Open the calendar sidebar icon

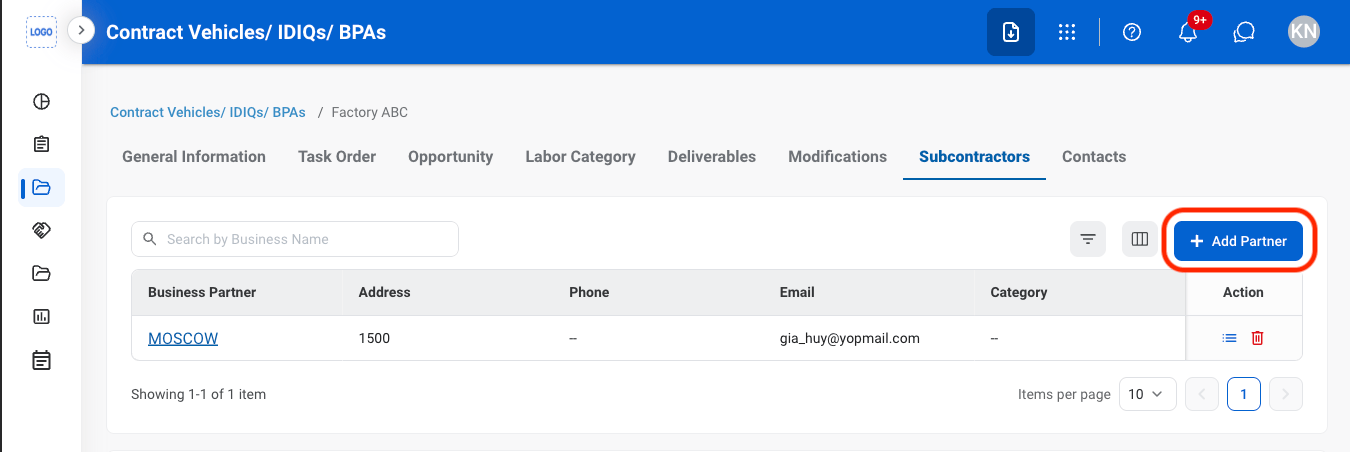(x=41, y=359)
